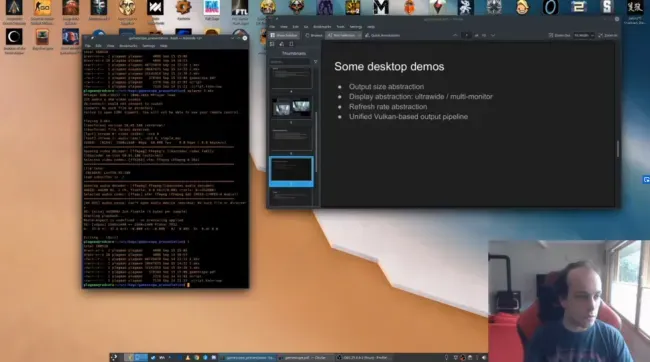Select the third sidebar panel icon

point(291,44)
